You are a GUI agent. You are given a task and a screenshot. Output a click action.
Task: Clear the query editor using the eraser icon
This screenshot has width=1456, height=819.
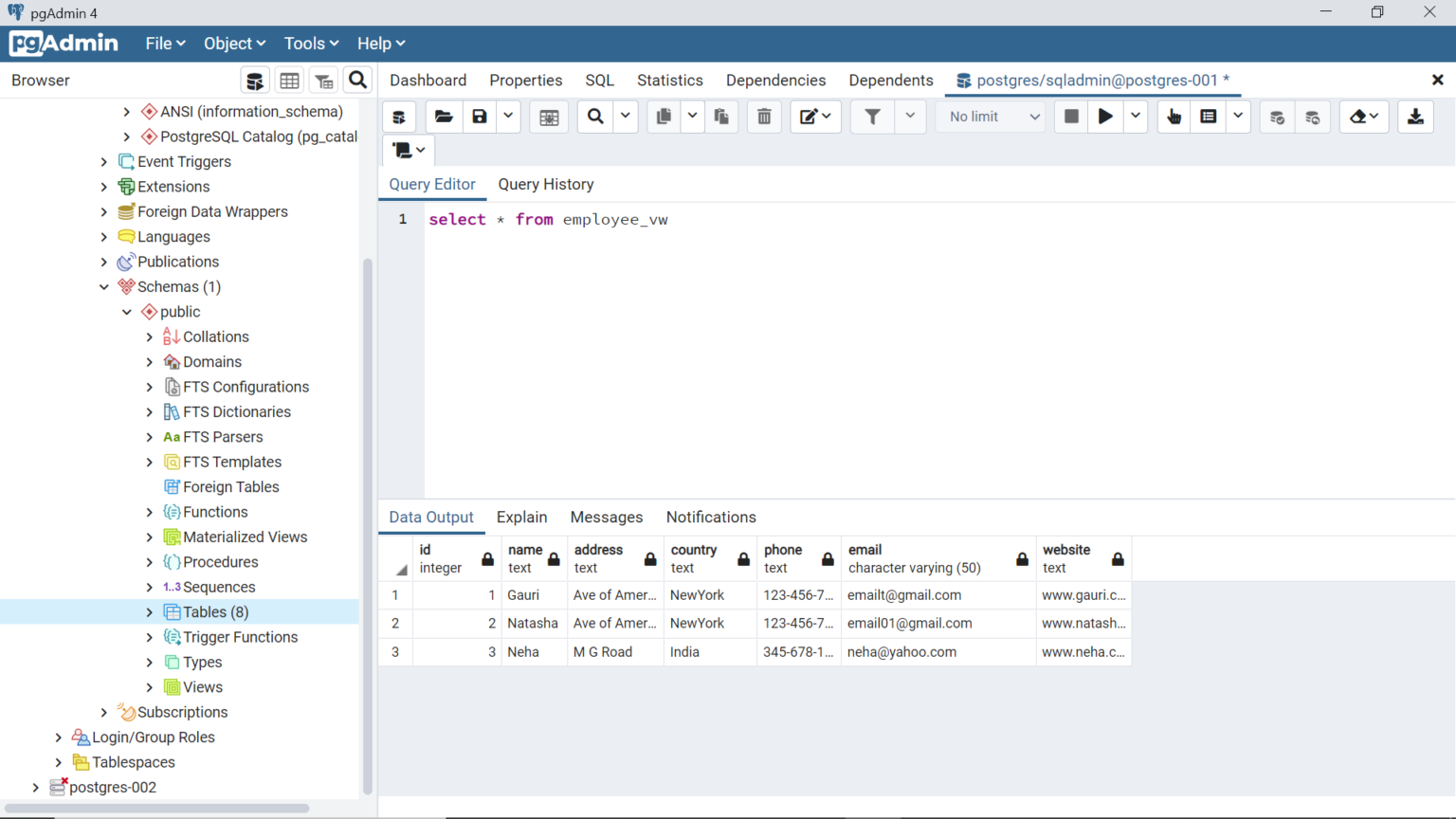coord(1358,116)
